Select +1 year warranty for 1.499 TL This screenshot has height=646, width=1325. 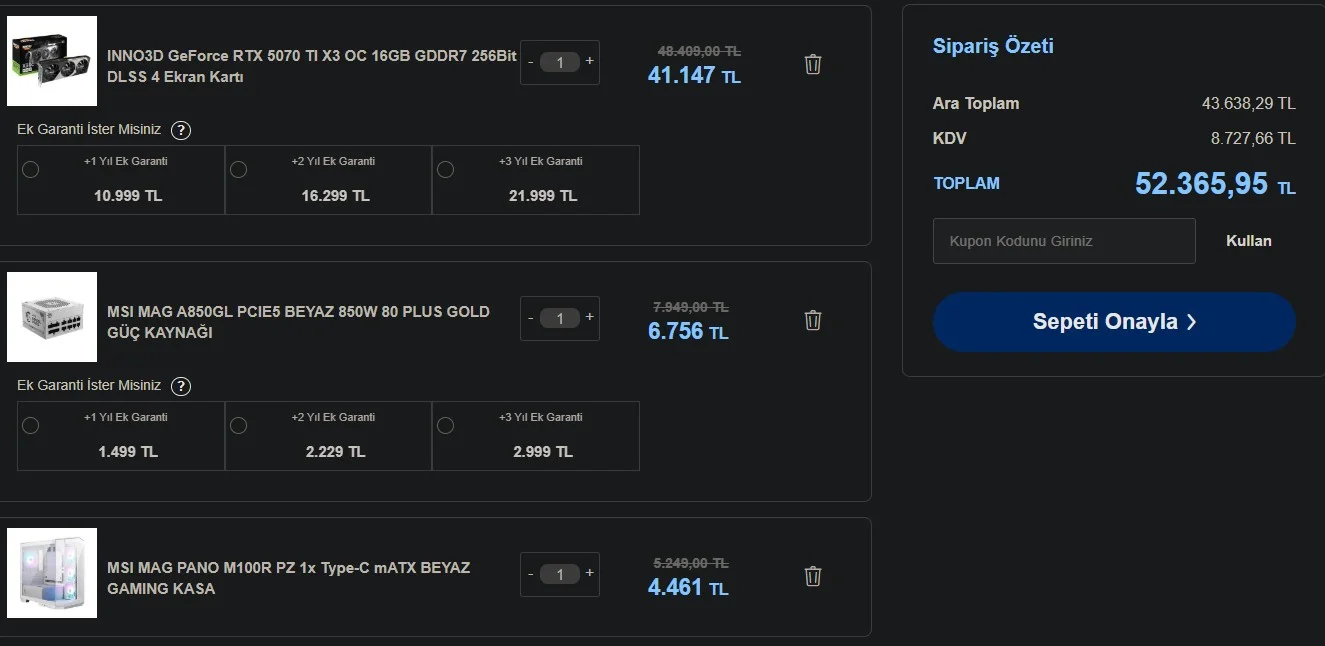[x=31, y=425]
